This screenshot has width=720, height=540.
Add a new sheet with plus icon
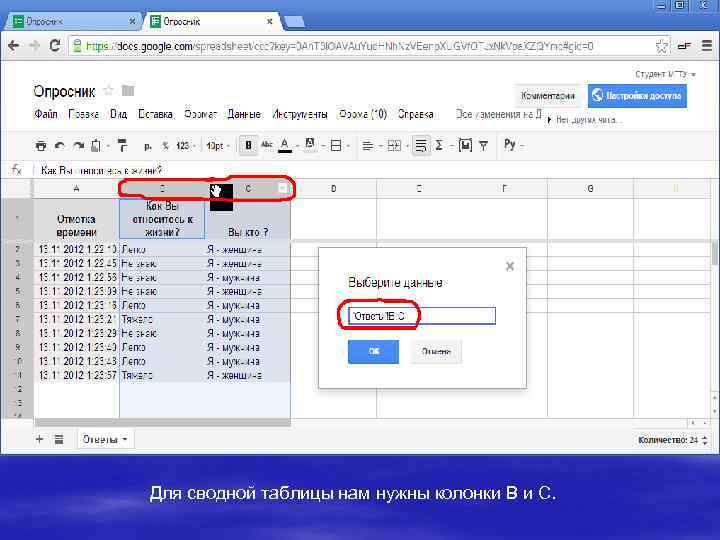click(x=39, y=439)
